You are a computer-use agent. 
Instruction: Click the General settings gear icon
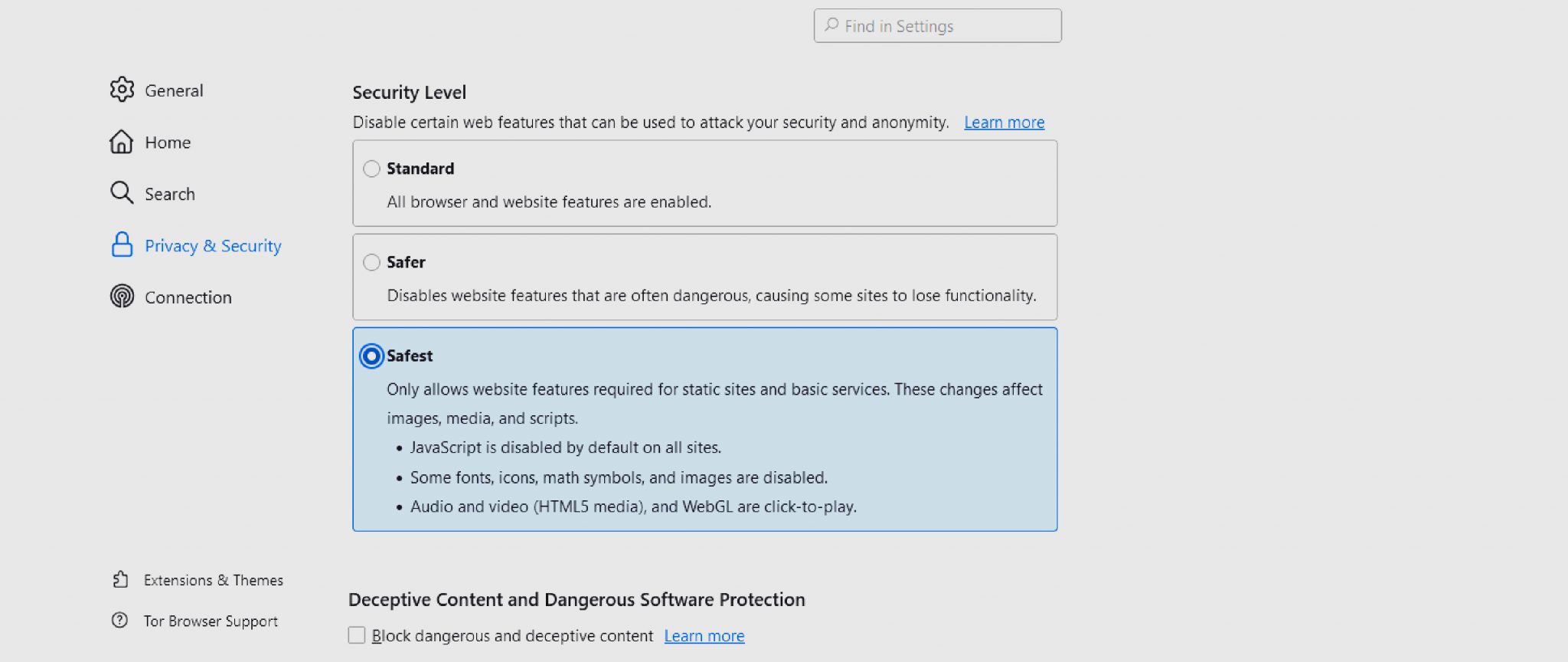point(122,90)
